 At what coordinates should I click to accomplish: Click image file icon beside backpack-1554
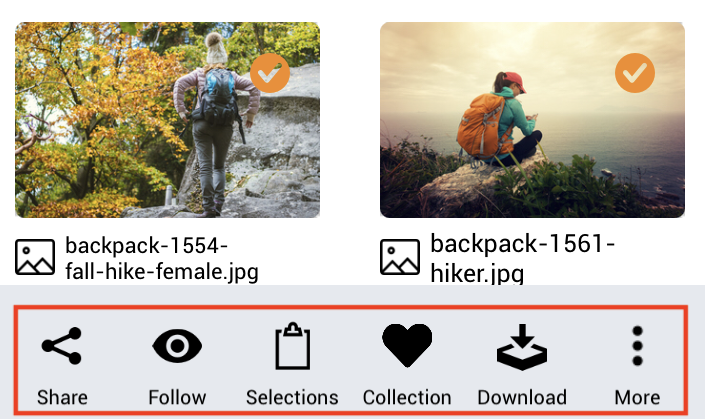35,257
